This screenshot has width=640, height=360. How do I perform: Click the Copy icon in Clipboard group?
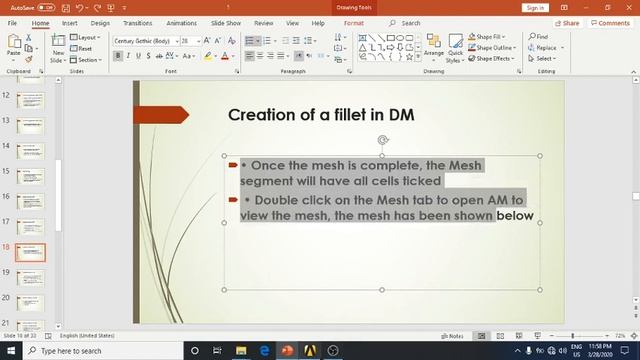pos(29,49)
